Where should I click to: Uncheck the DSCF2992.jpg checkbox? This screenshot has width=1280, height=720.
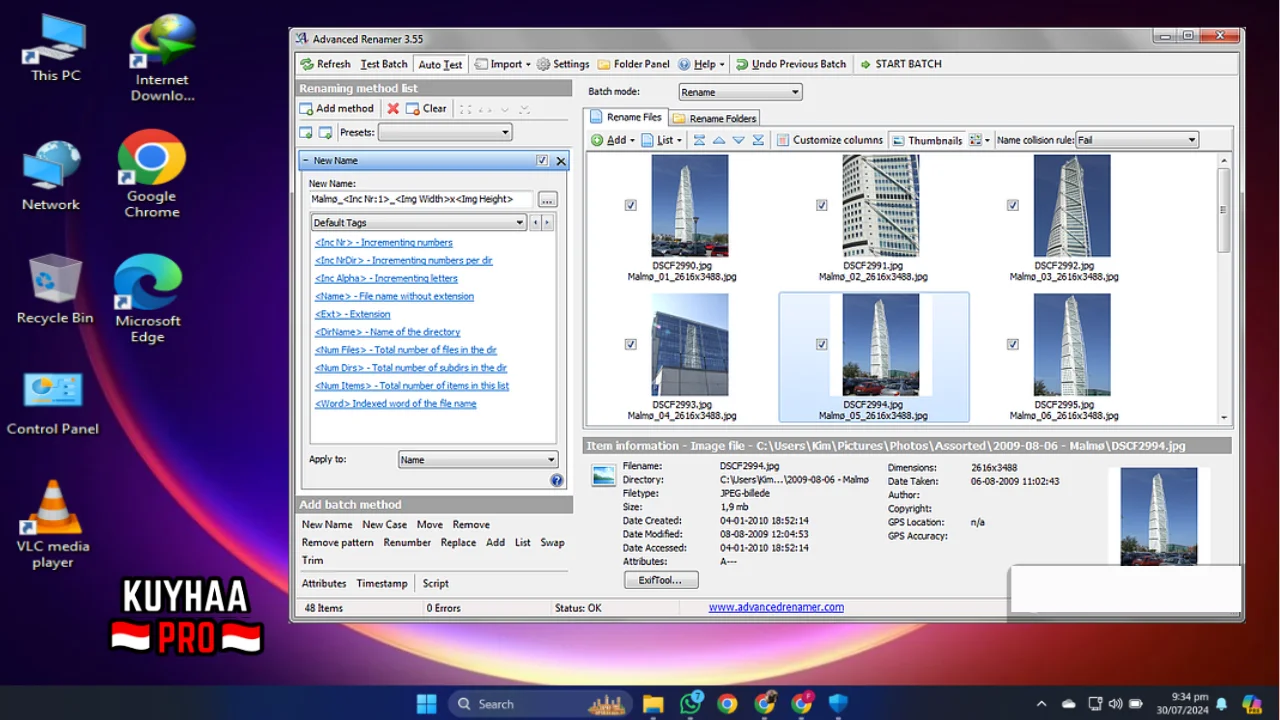pyautogui.click(x=1013, y=205)
